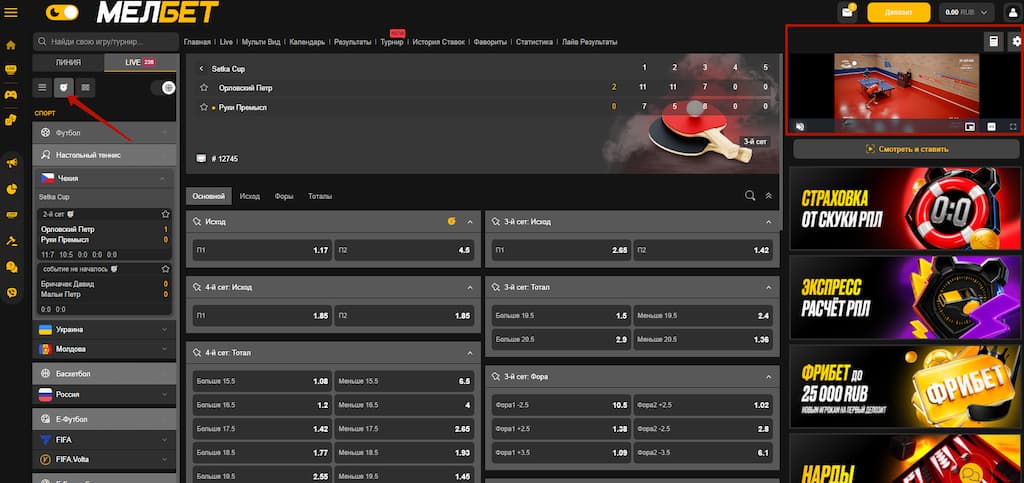Toggle the light/dark theme switch
Screen dimensions: 1024x483
pyautogui.click(x=62, y=12)
